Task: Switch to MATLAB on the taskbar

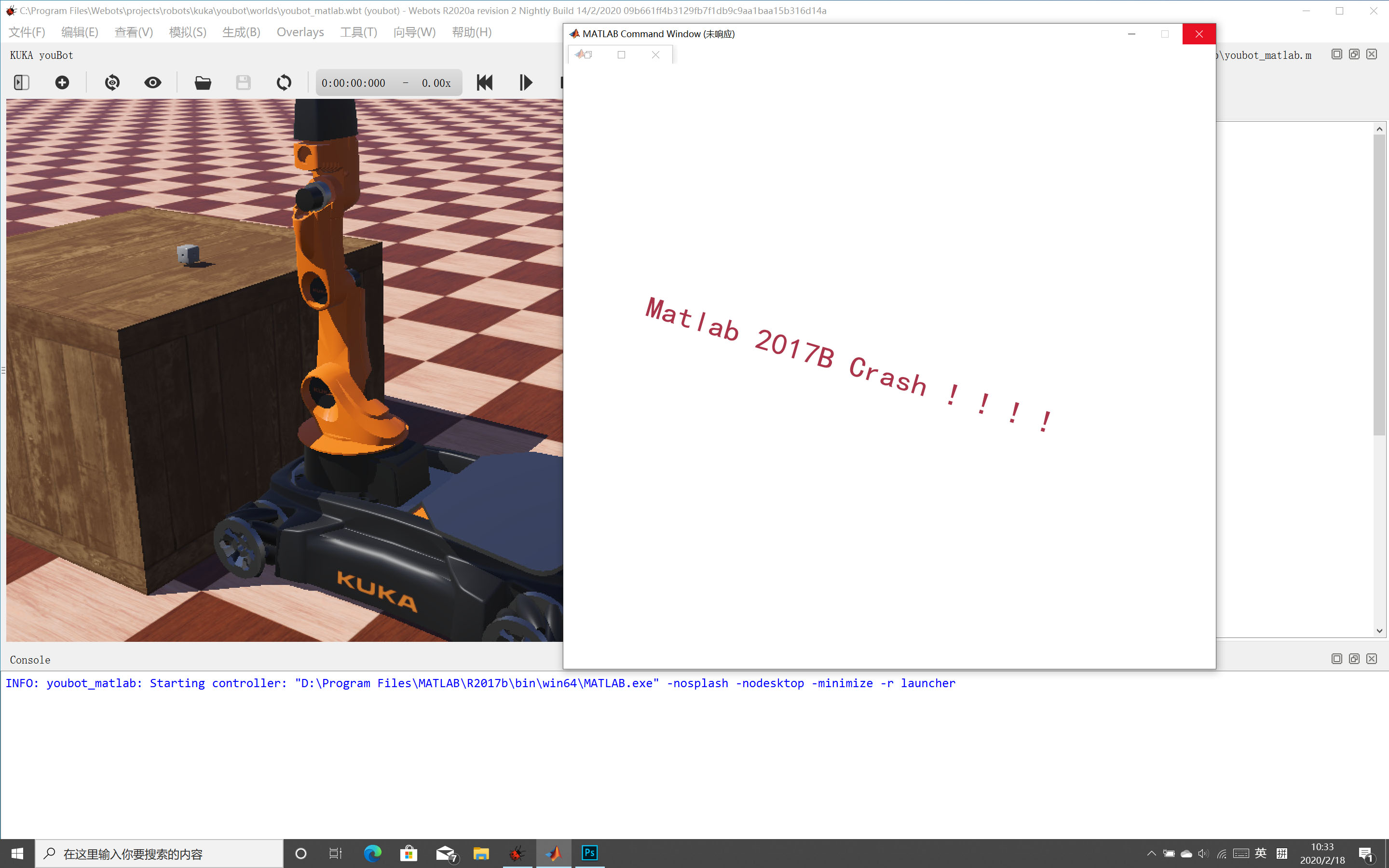Action: (554, 854)
